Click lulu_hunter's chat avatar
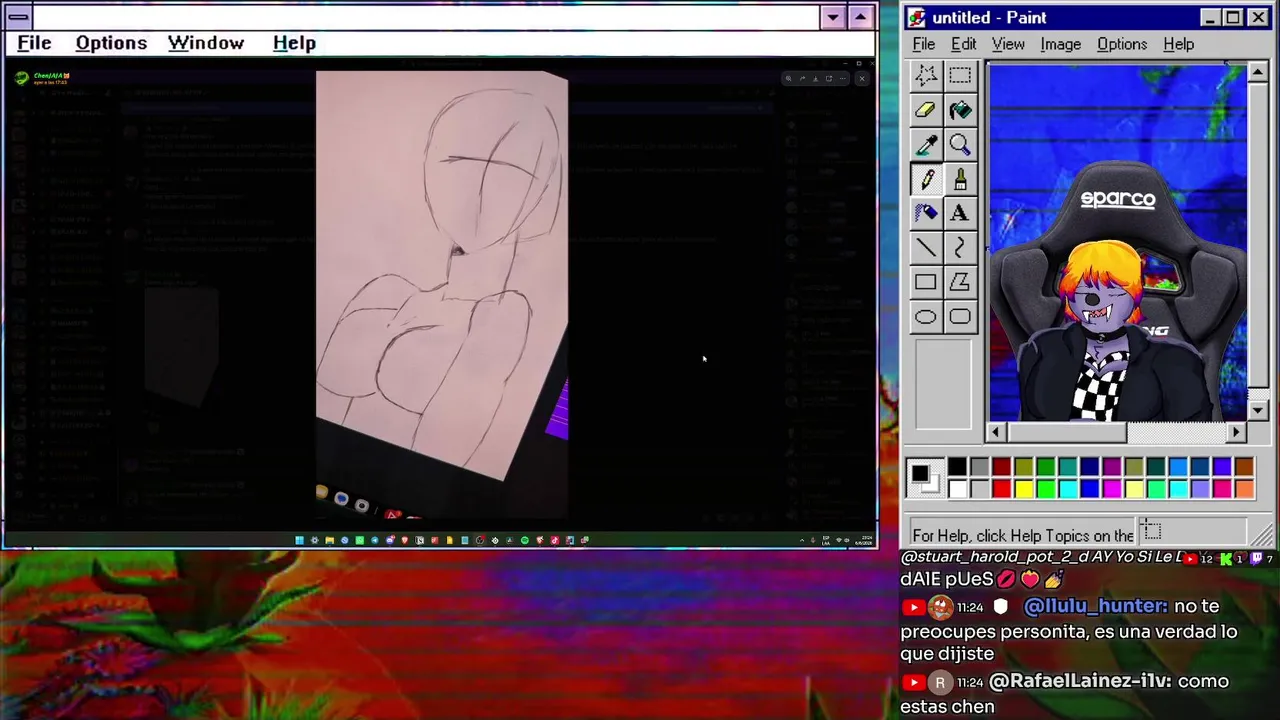The height and width of the screenshot is (720, 1280). coord(940,607)
